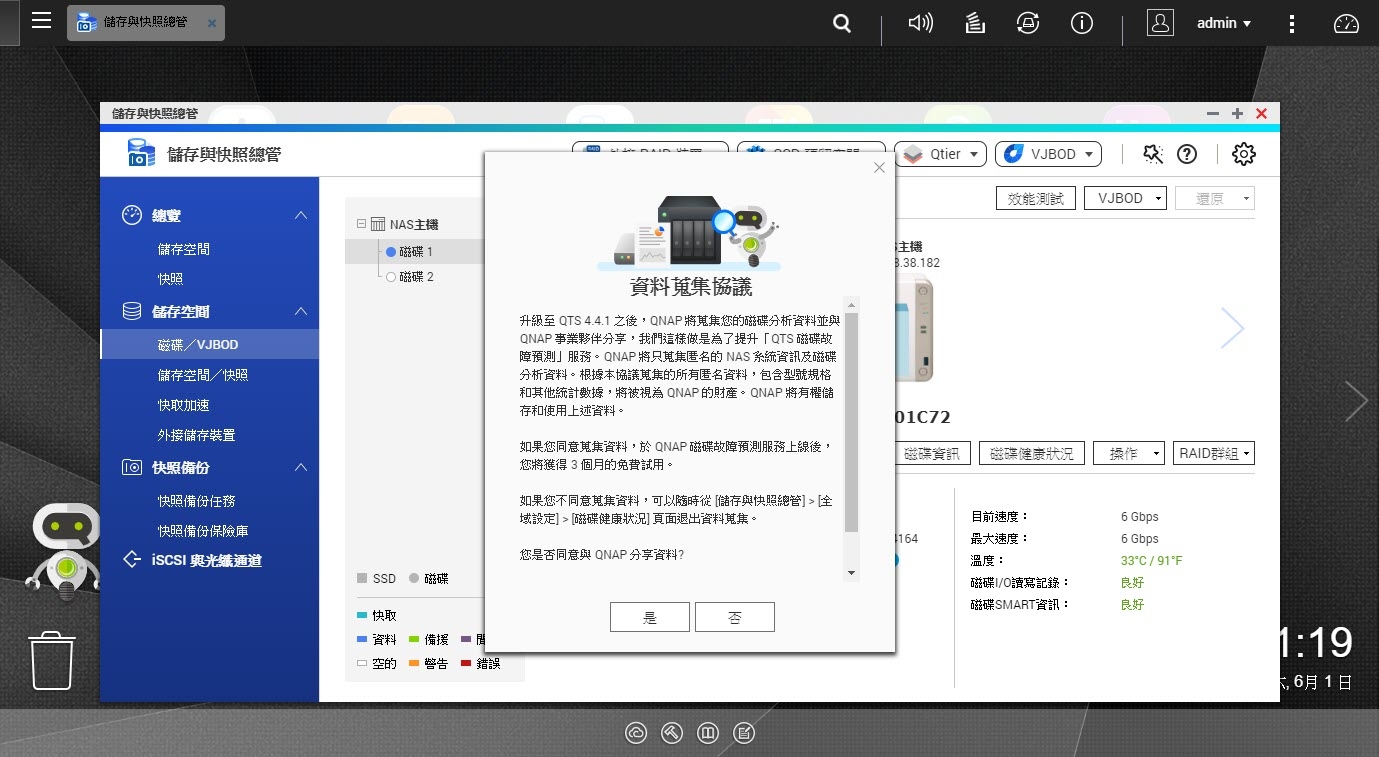Open iSCSI 與光纖通道 in the sidebar
Image resolution: width=1379 pixels, height=757 pixels.
[209, 561]
